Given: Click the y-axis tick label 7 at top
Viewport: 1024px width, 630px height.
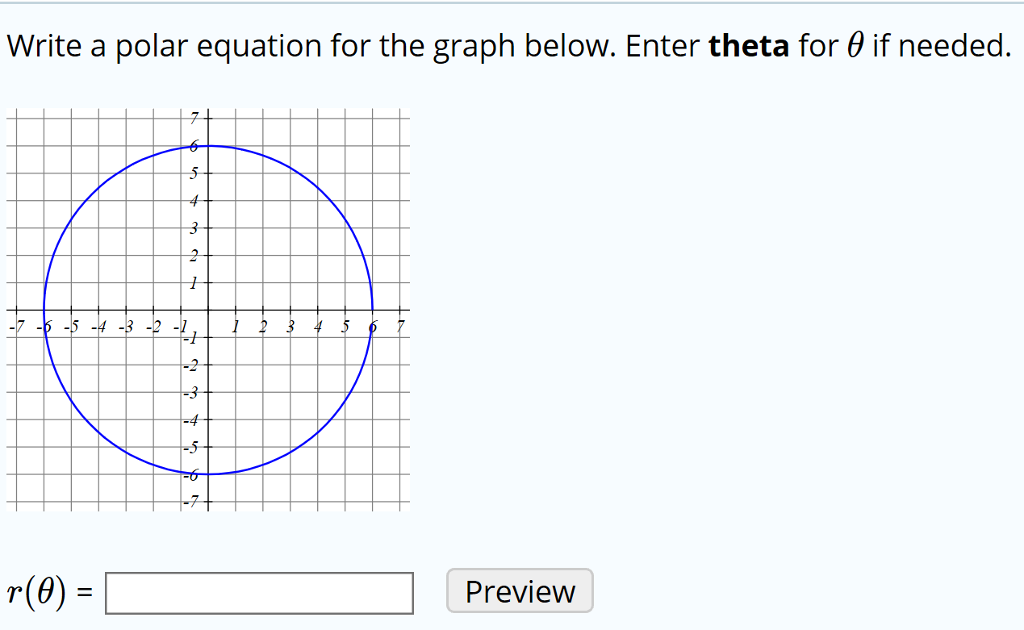Looking at the screenshot, I should pyautogui.click(x=194, y=120).
